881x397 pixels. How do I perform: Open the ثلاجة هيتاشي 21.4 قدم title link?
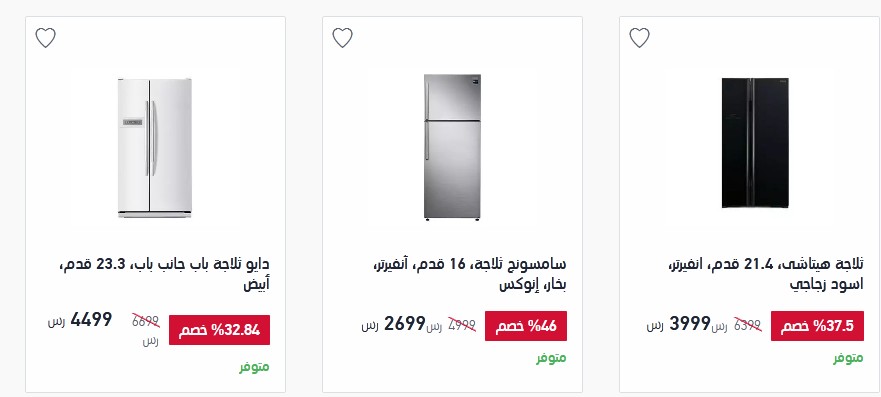pos(765,274)
